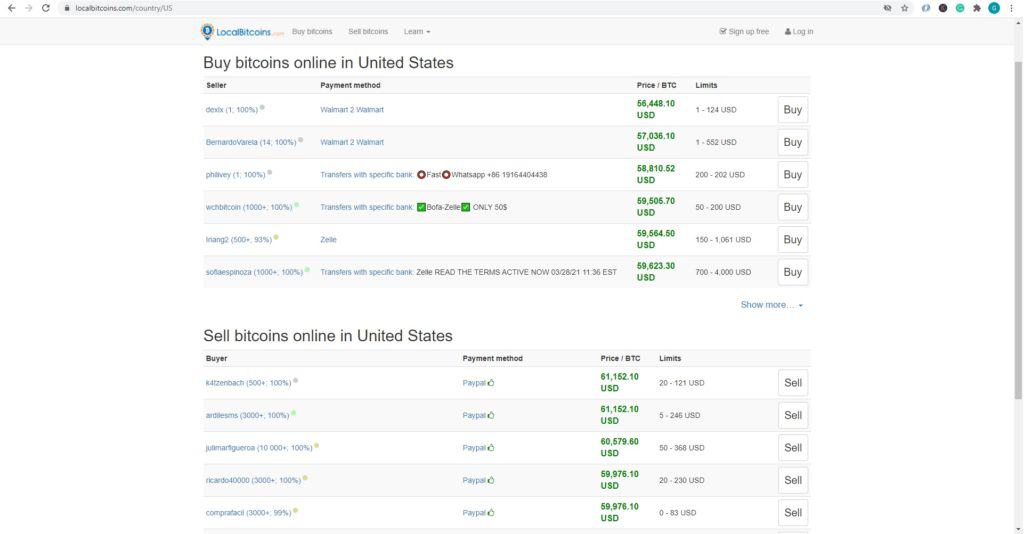This screenshot has height=534, width=1024.
Task: Open the browser extensions puzzle icon
Action: (x=977, y=8)
